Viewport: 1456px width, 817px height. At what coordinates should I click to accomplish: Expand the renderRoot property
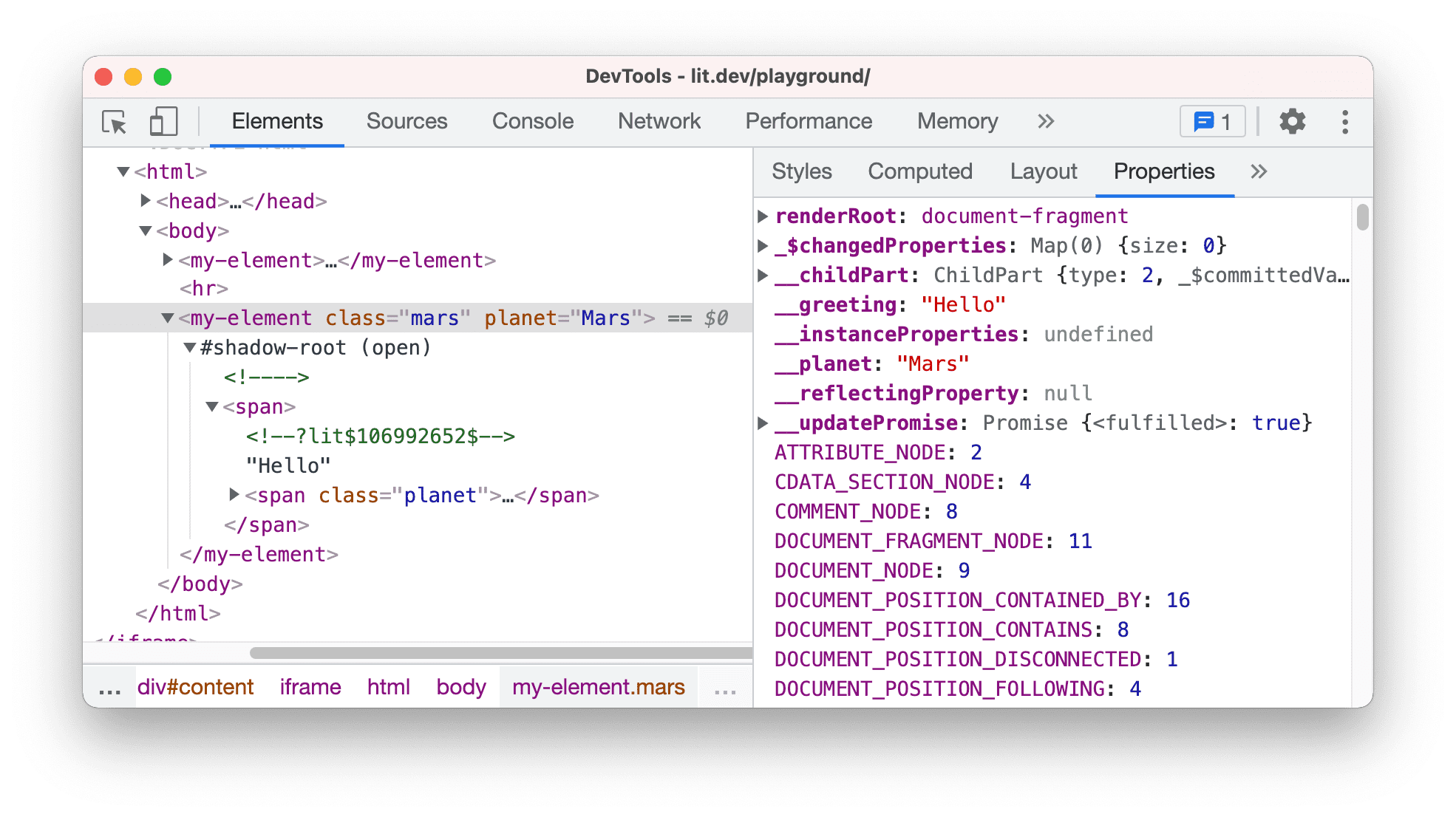tap(767, 216)
